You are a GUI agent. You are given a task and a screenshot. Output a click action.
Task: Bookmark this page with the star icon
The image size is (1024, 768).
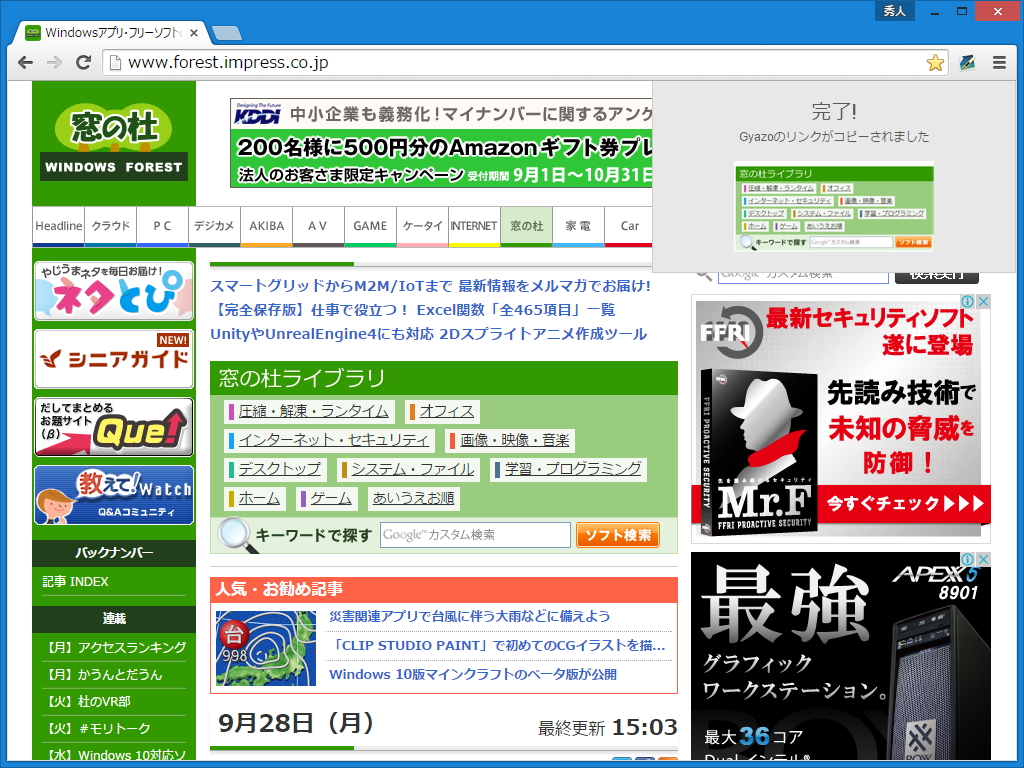pos(934,62)
